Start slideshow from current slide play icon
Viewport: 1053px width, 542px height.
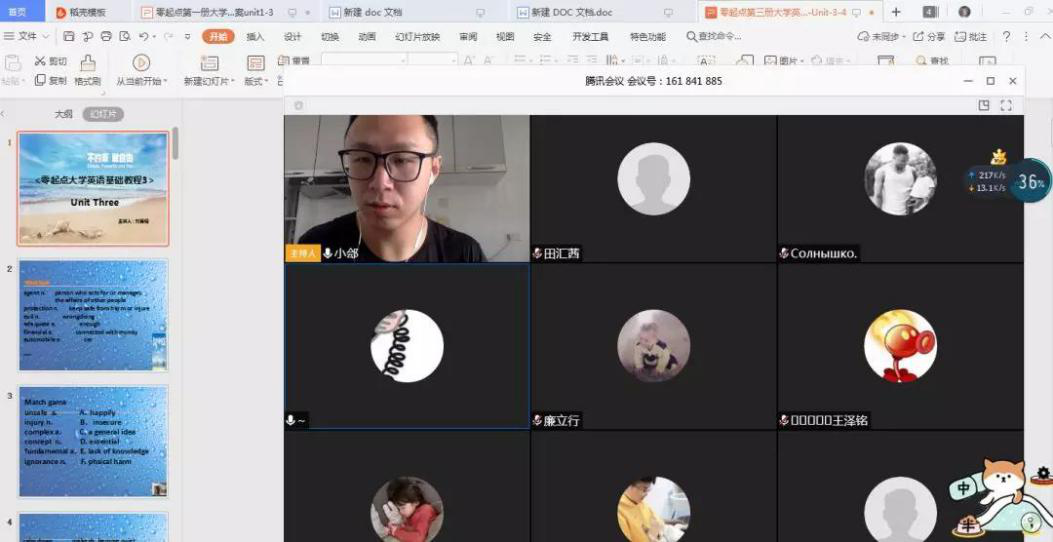(141, 63)
